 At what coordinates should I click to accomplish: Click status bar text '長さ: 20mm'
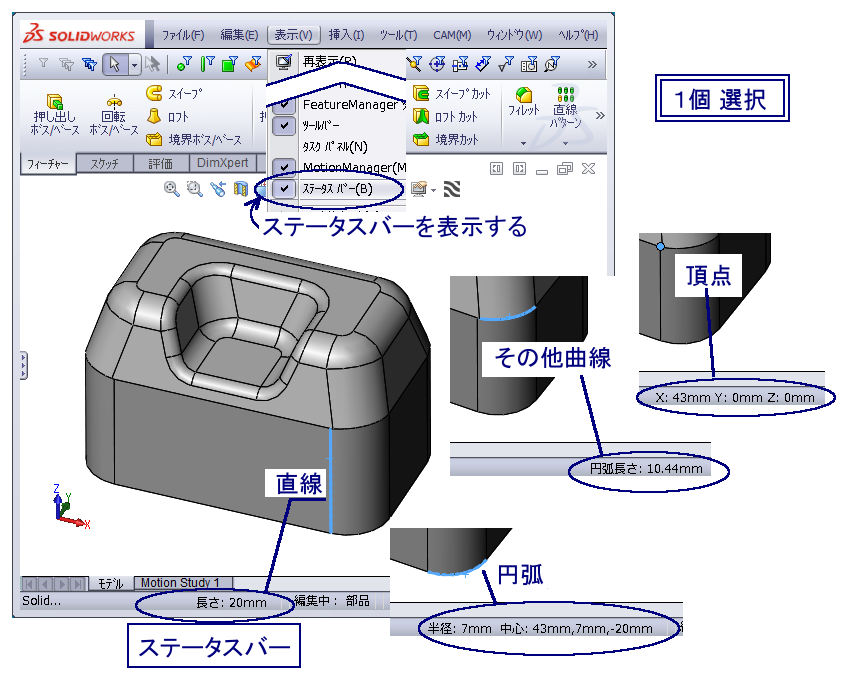(x=231, y=602)
